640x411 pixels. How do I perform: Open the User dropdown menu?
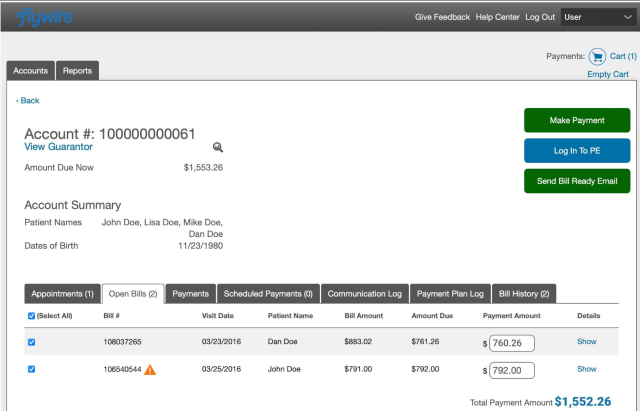tap(593, 17)
